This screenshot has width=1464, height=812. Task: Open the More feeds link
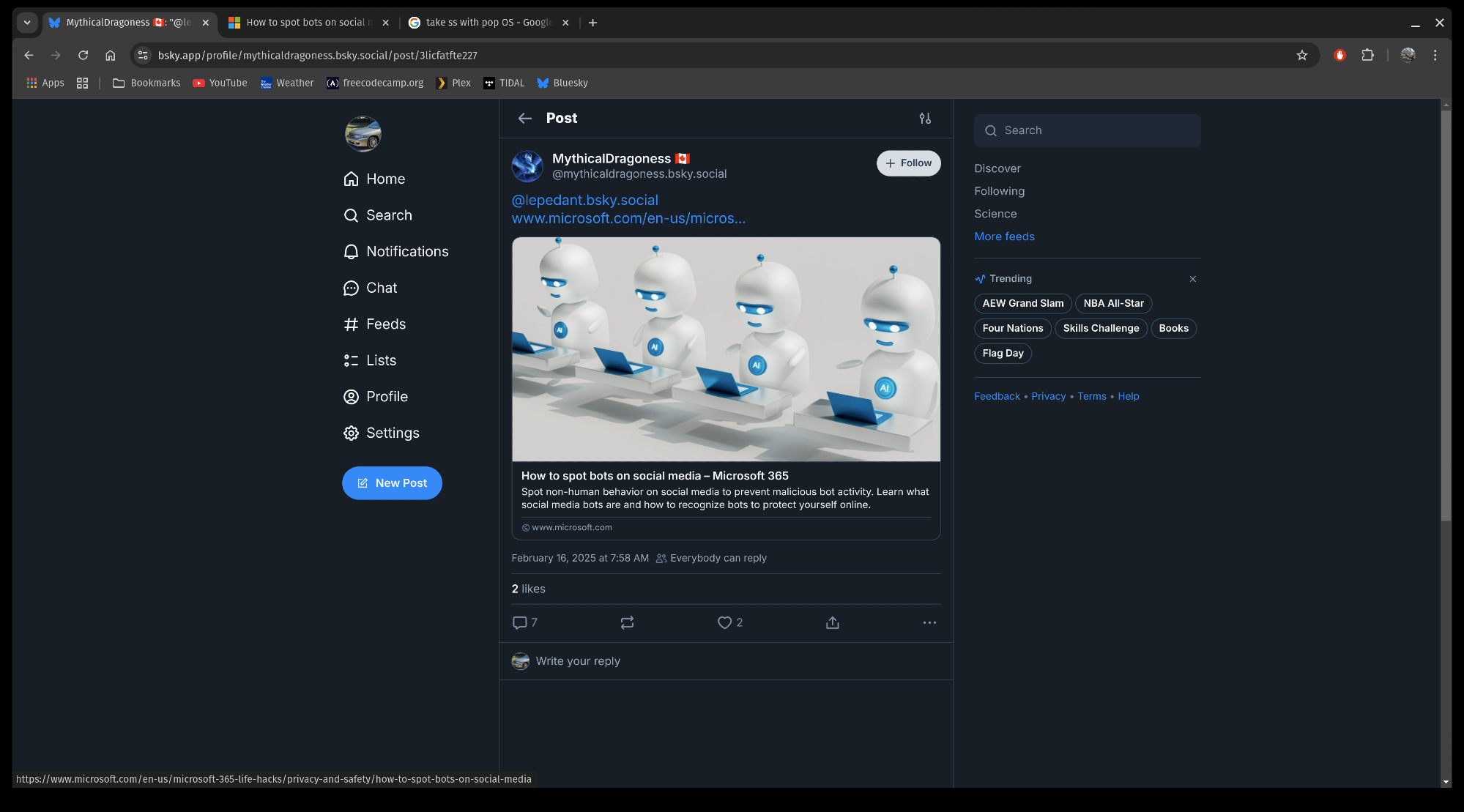[1004, 236]
